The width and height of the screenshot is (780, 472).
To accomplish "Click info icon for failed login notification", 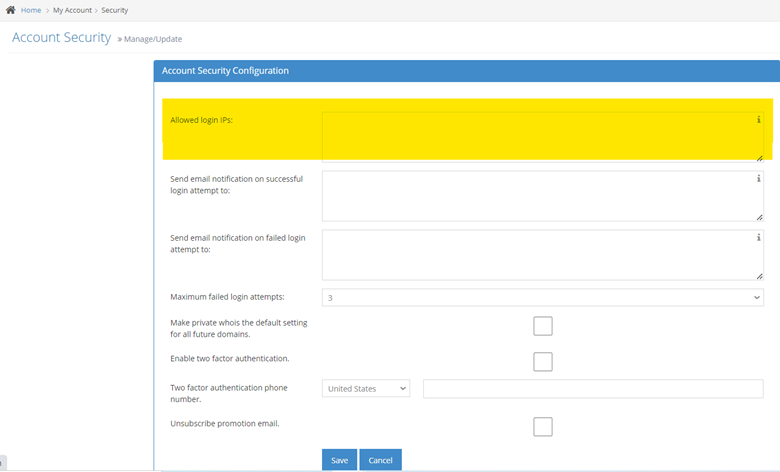I will pyautogui.click(x=758, y=238).
